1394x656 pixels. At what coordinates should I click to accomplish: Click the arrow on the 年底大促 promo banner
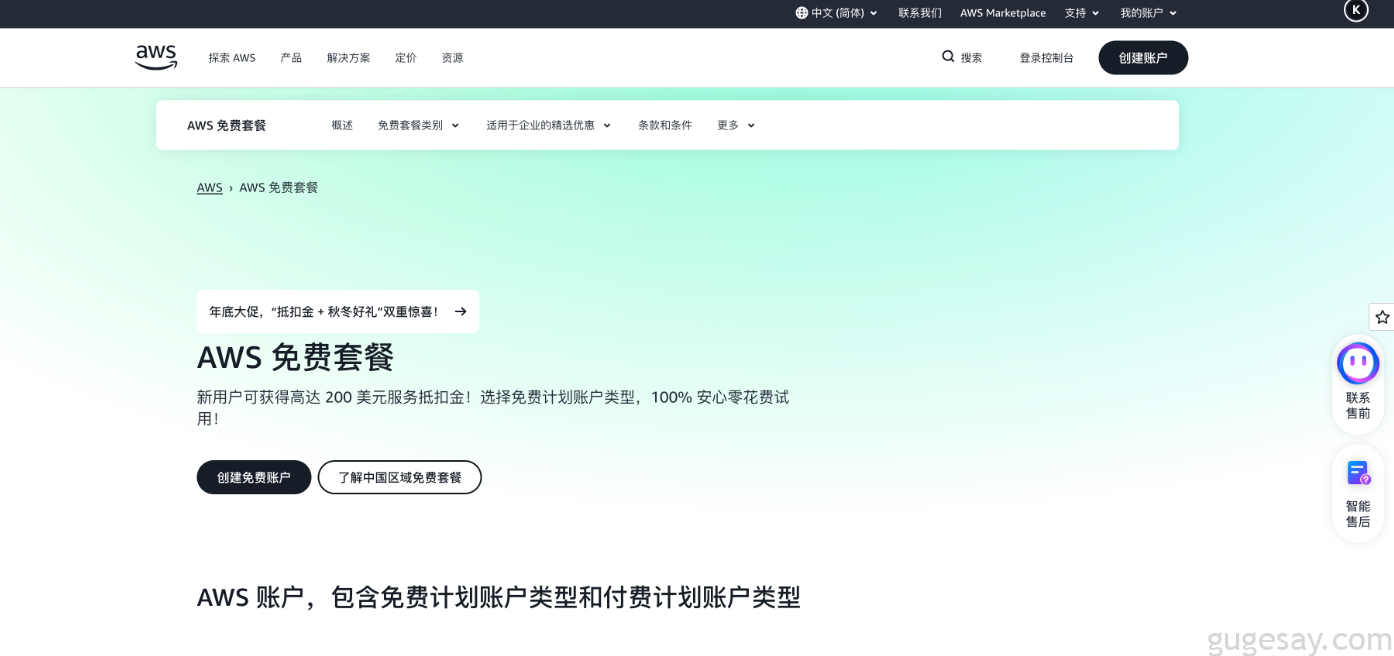461,312
